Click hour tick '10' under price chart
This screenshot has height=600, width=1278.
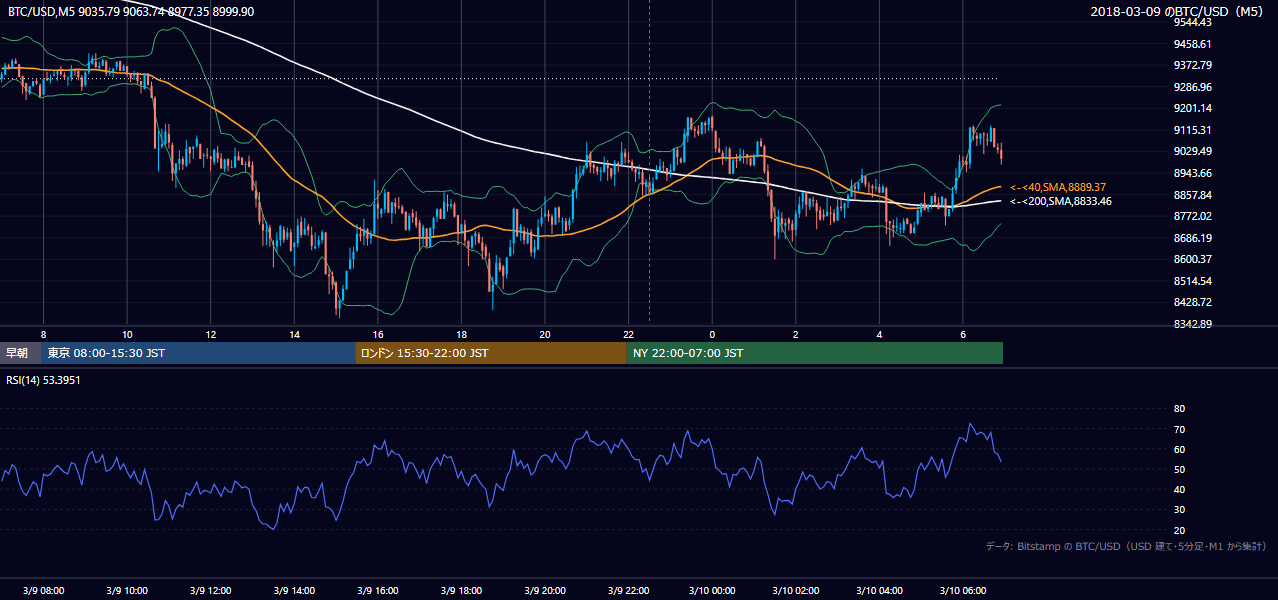pos(127,334)
